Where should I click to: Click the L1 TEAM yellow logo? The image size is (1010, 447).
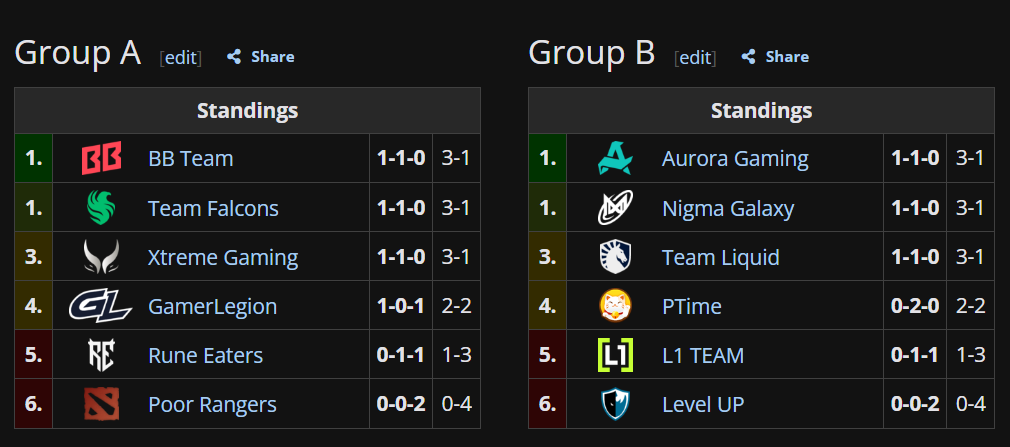coord(615,355)
